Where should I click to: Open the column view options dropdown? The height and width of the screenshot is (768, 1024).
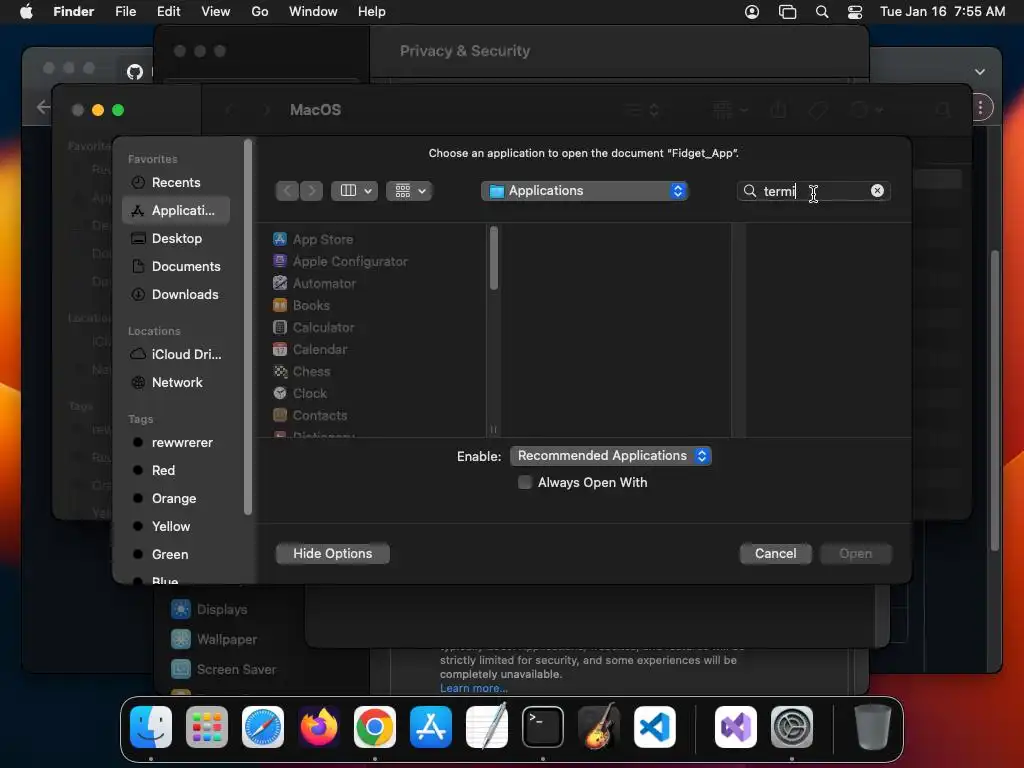(x=355, y=191)
